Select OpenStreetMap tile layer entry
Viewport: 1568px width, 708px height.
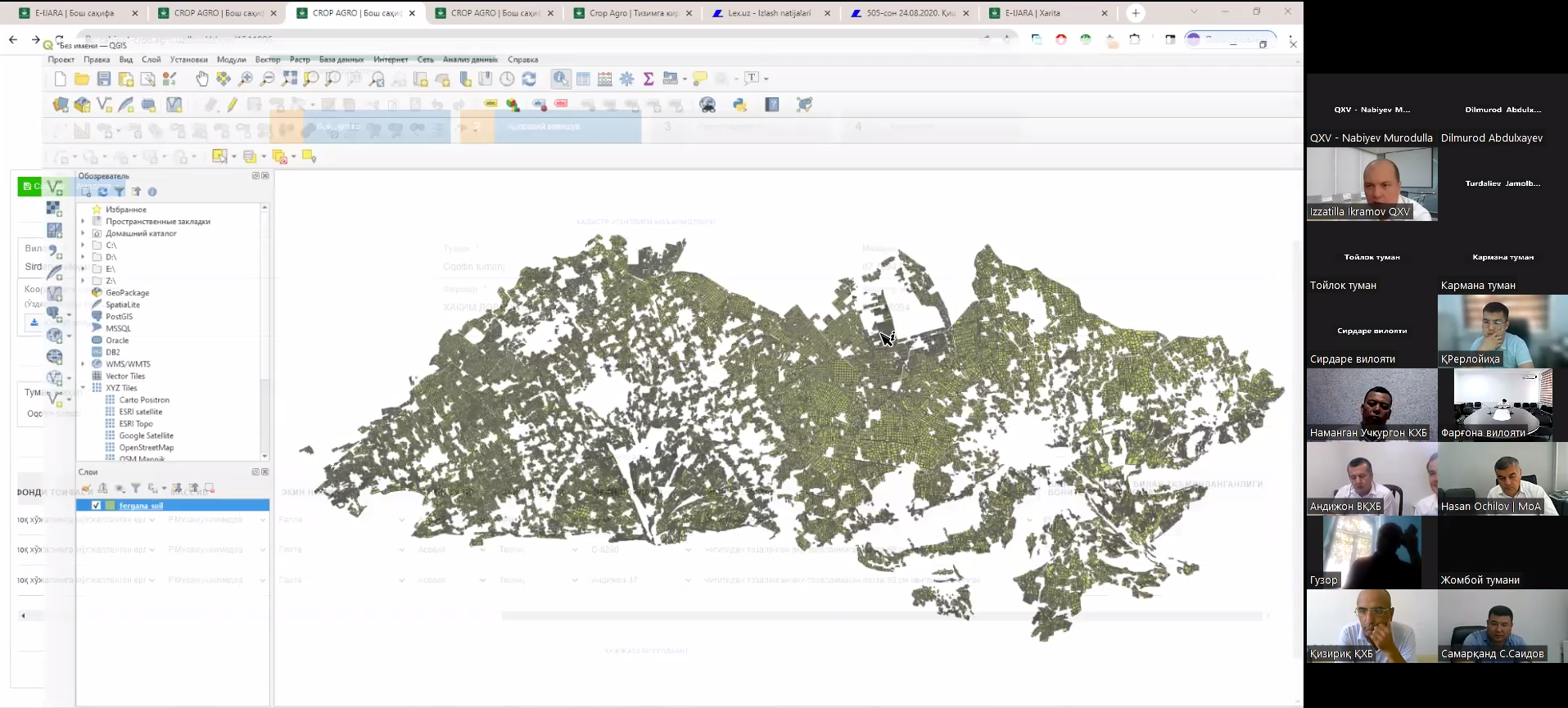146,448
